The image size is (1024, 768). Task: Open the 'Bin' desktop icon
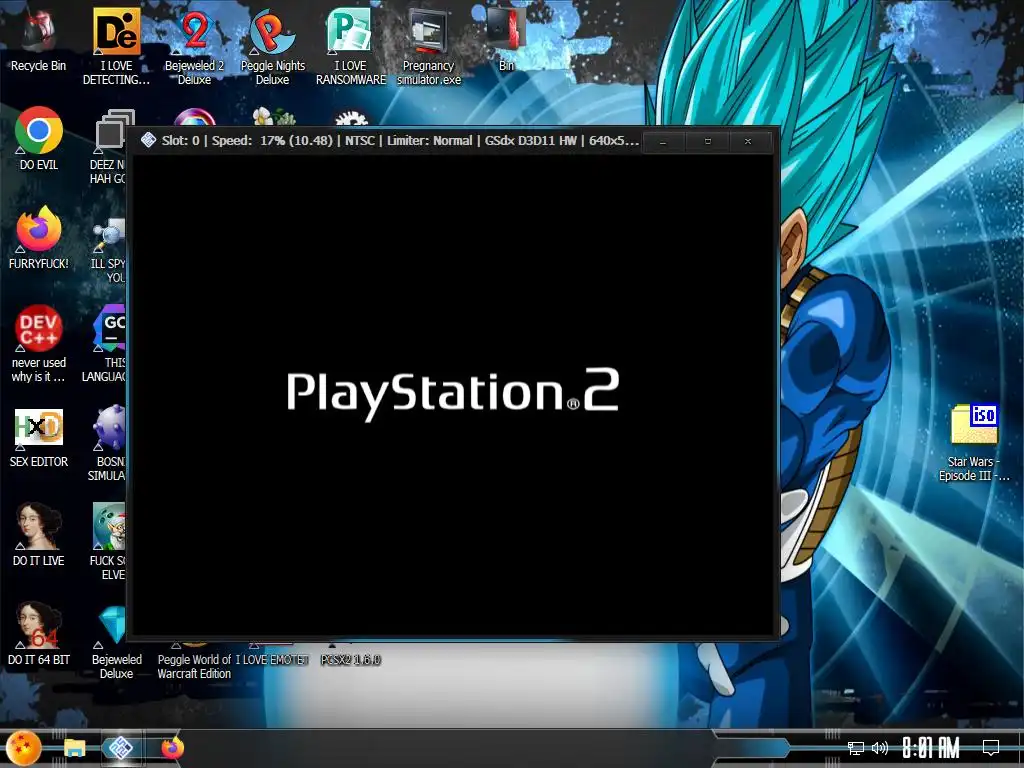[506, 39]
